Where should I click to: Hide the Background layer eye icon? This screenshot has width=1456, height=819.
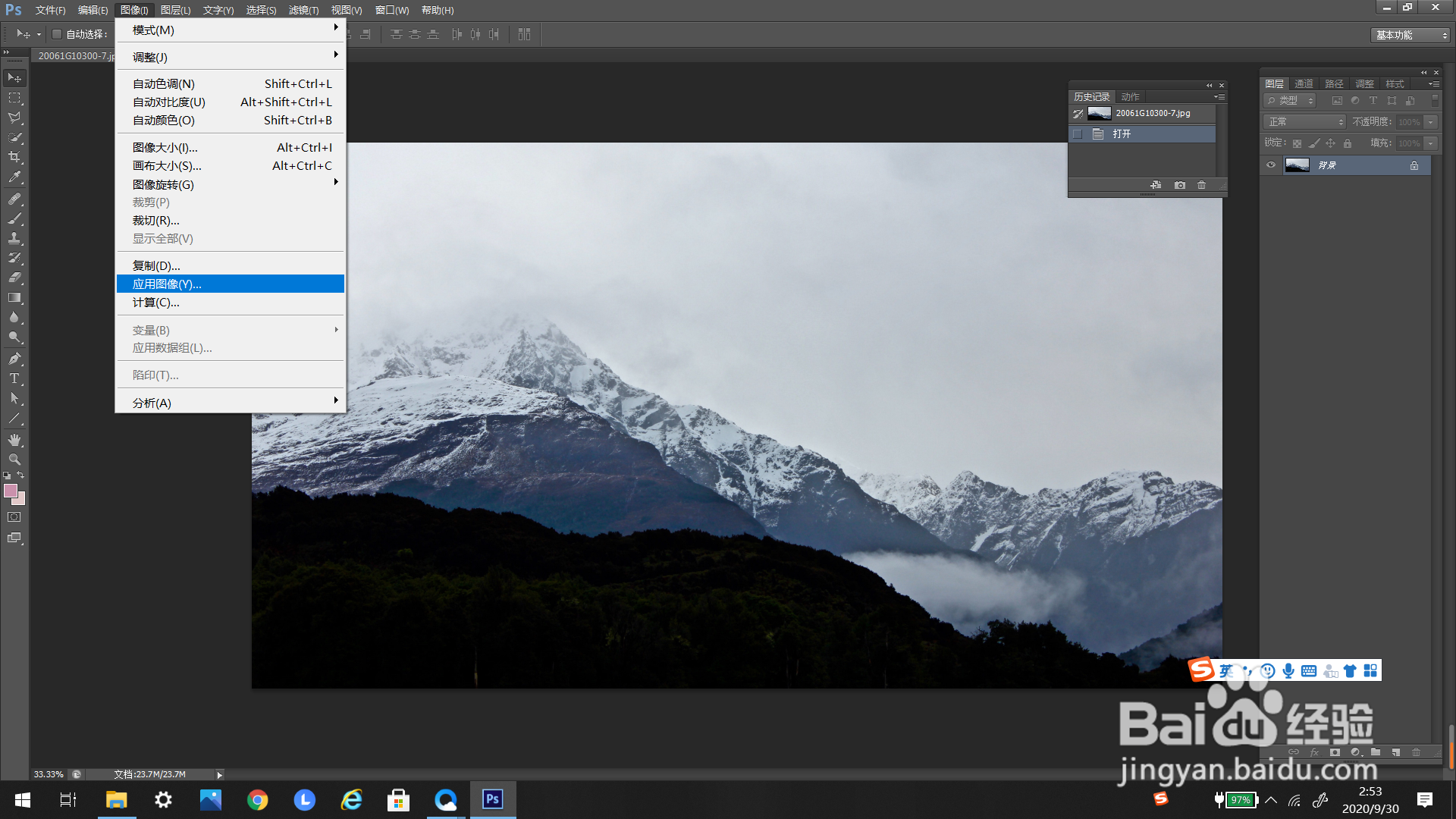pyautogui.click(x=1271, y=165)
